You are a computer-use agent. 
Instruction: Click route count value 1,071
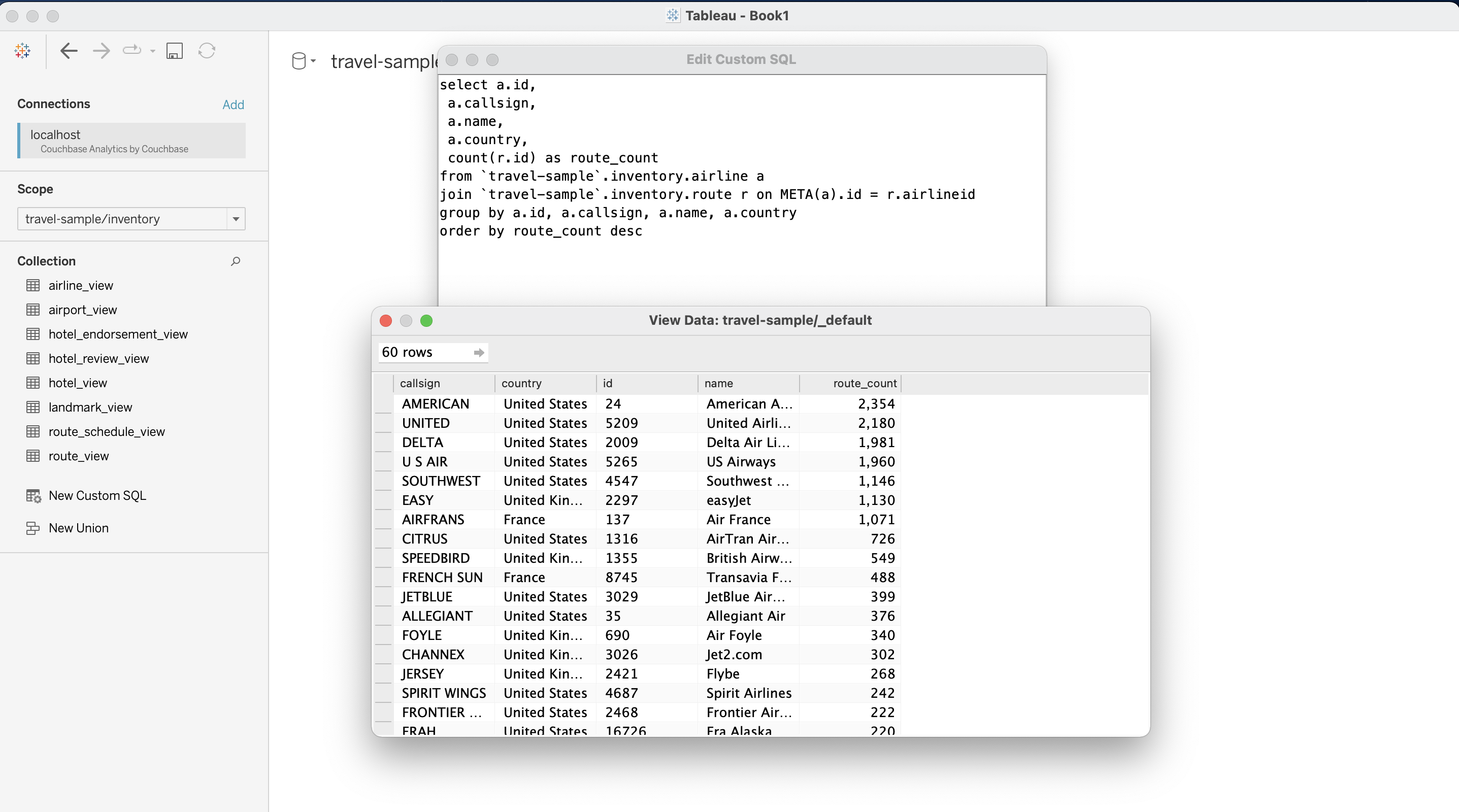pyautogui.click(x=850, y=519)
